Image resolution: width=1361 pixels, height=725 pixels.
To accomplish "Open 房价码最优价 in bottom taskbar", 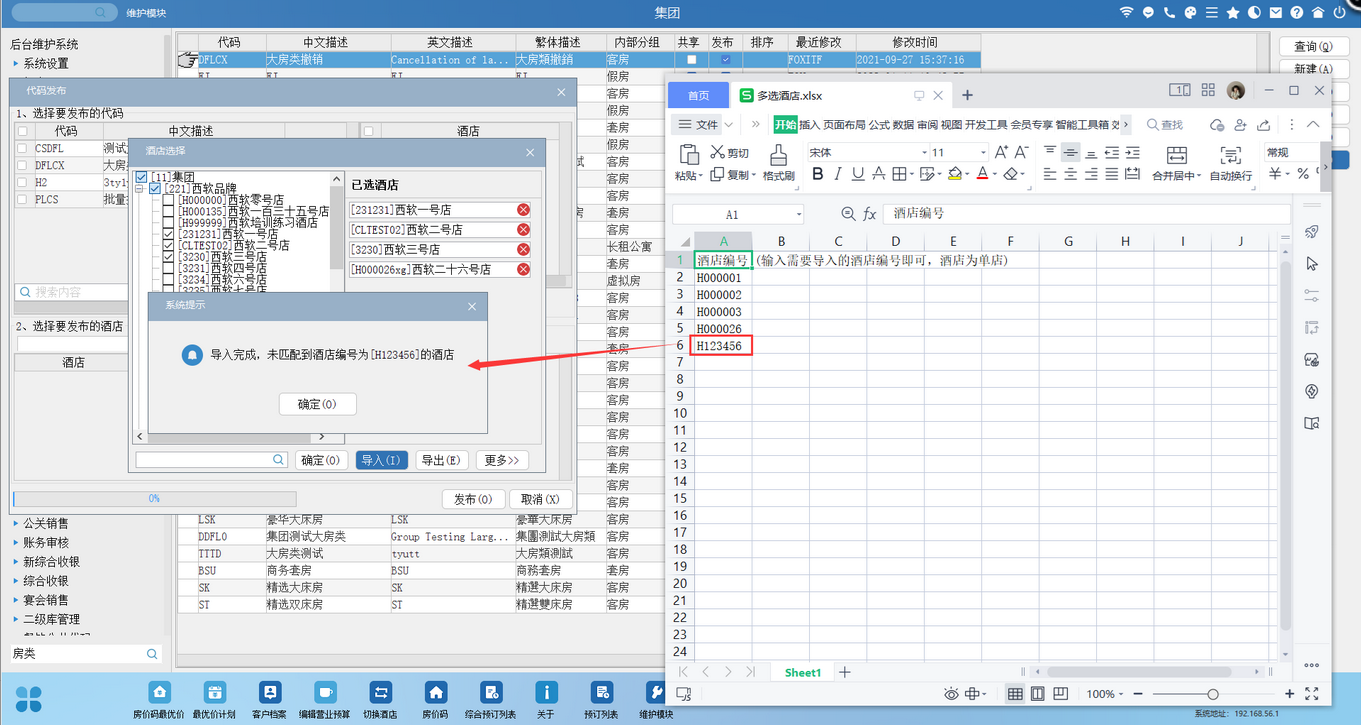I will (159, 692).
